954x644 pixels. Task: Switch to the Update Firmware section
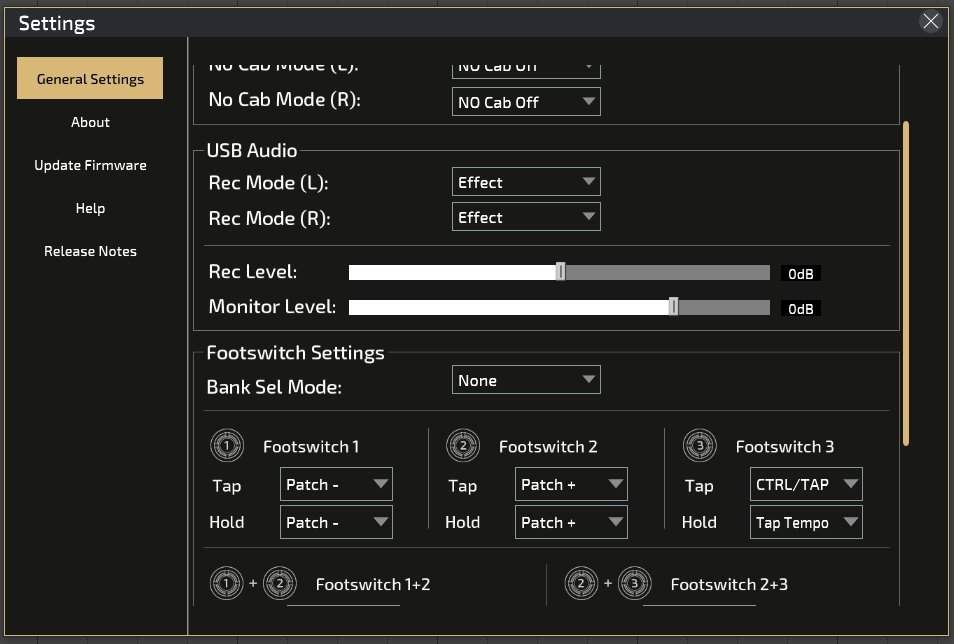pyautogui.click(x=90, y=165)
